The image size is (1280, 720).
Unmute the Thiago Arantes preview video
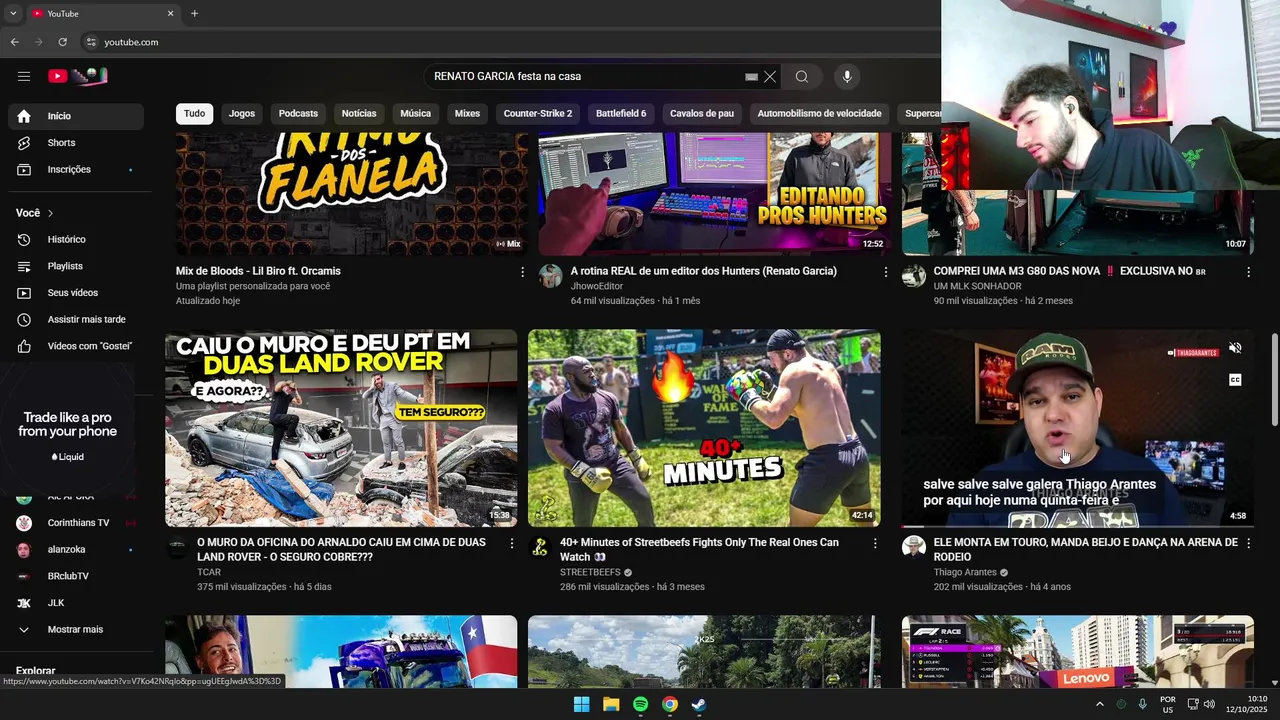coord(1235,348)
